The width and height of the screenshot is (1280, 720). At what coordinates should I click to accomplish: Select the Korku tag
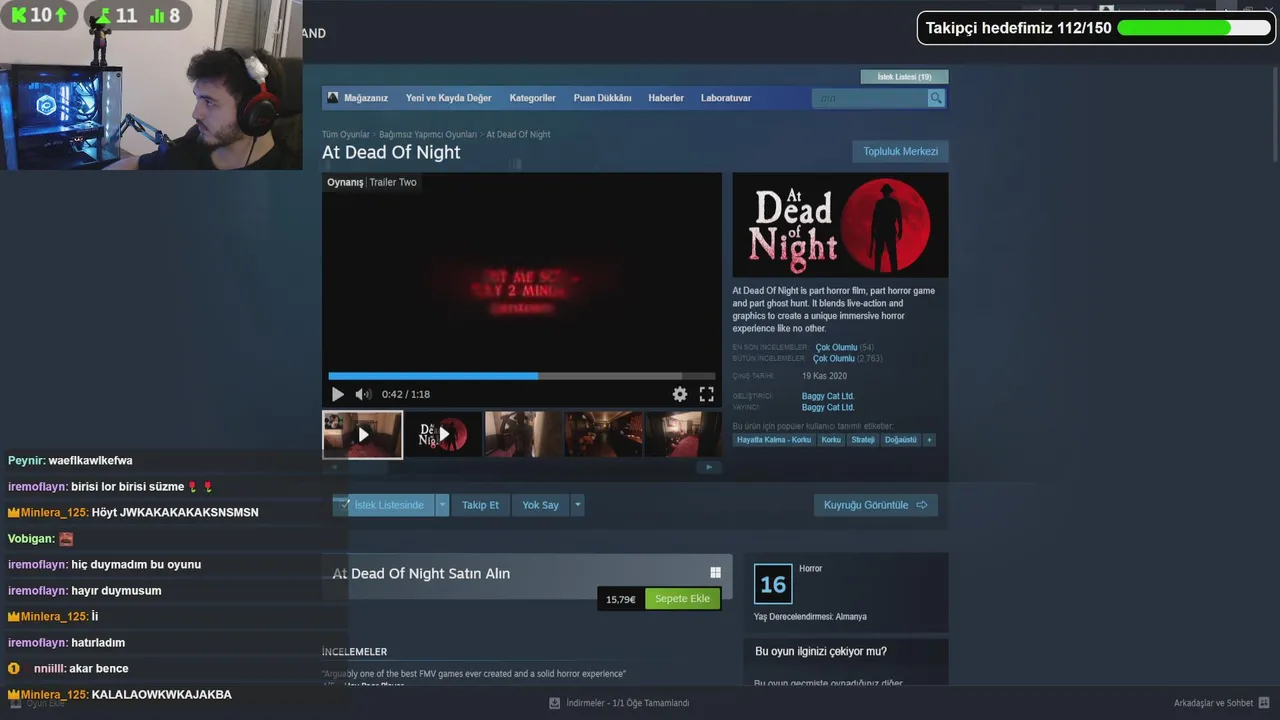click(831, 440)
